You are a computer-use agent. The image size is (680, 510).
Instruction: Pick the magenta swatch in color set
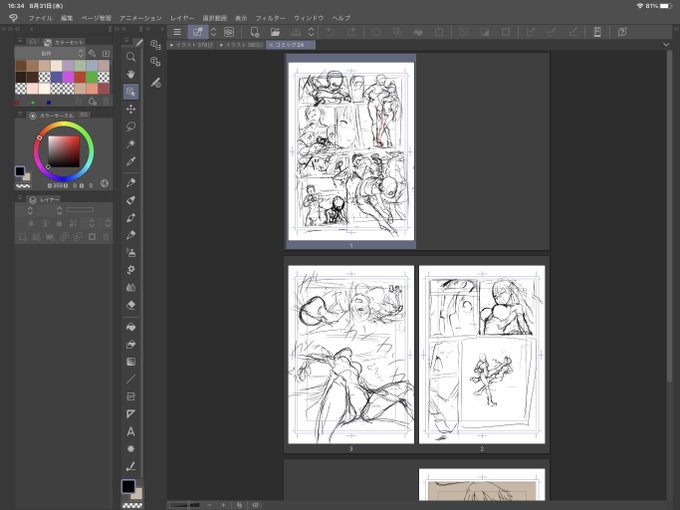coord(68,77)
